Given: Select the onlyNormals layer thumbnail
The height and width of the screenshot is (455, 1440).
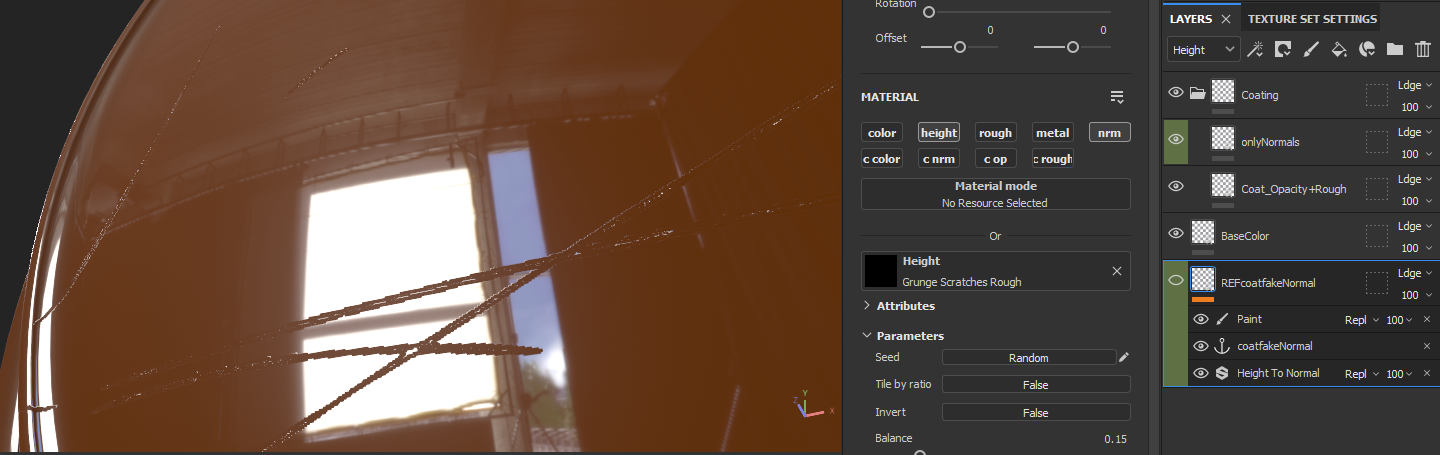Looking at the screenshot, I should point(1222,139).
